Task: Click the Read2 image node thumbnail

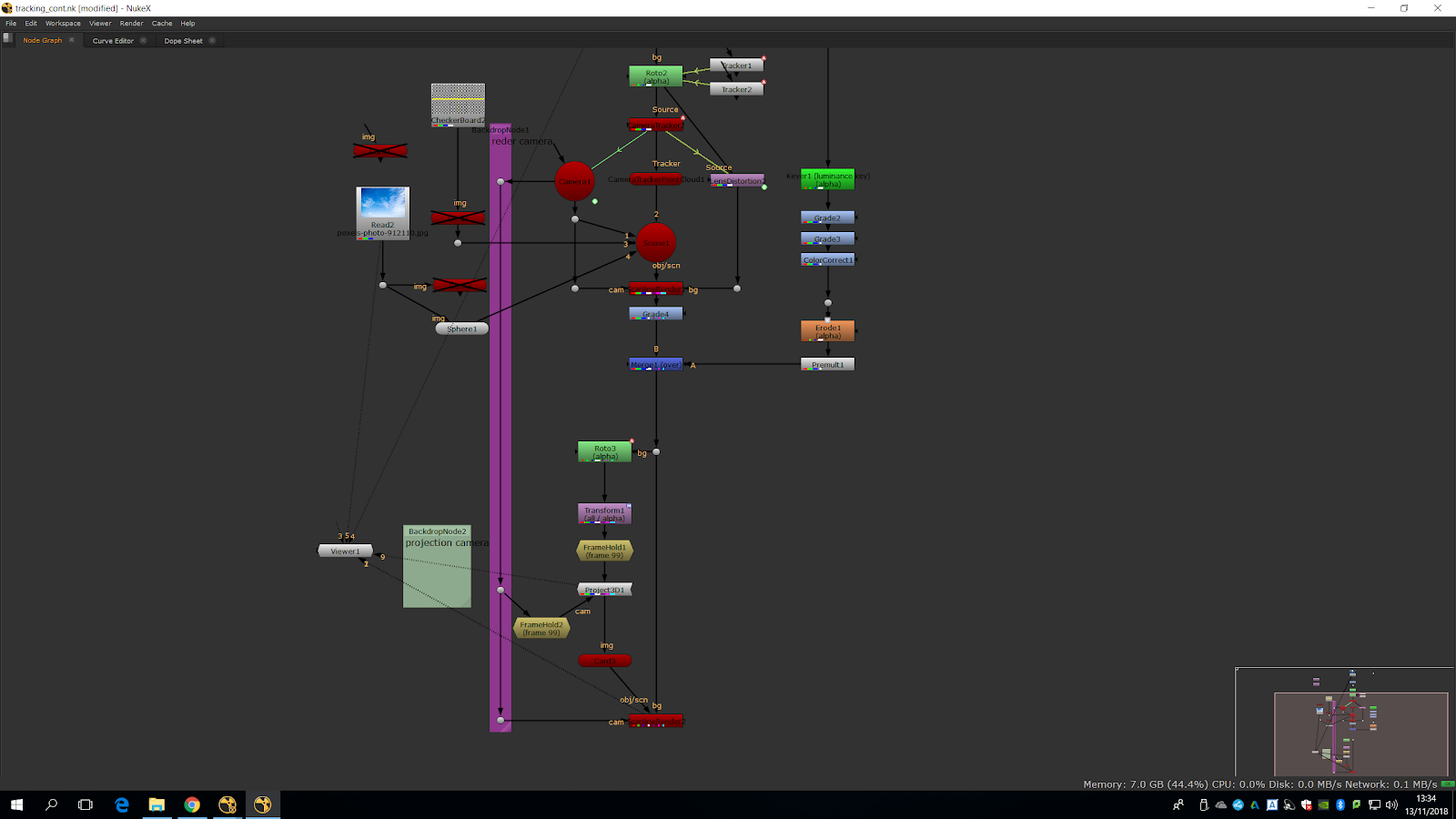Action: coord(383,204)
